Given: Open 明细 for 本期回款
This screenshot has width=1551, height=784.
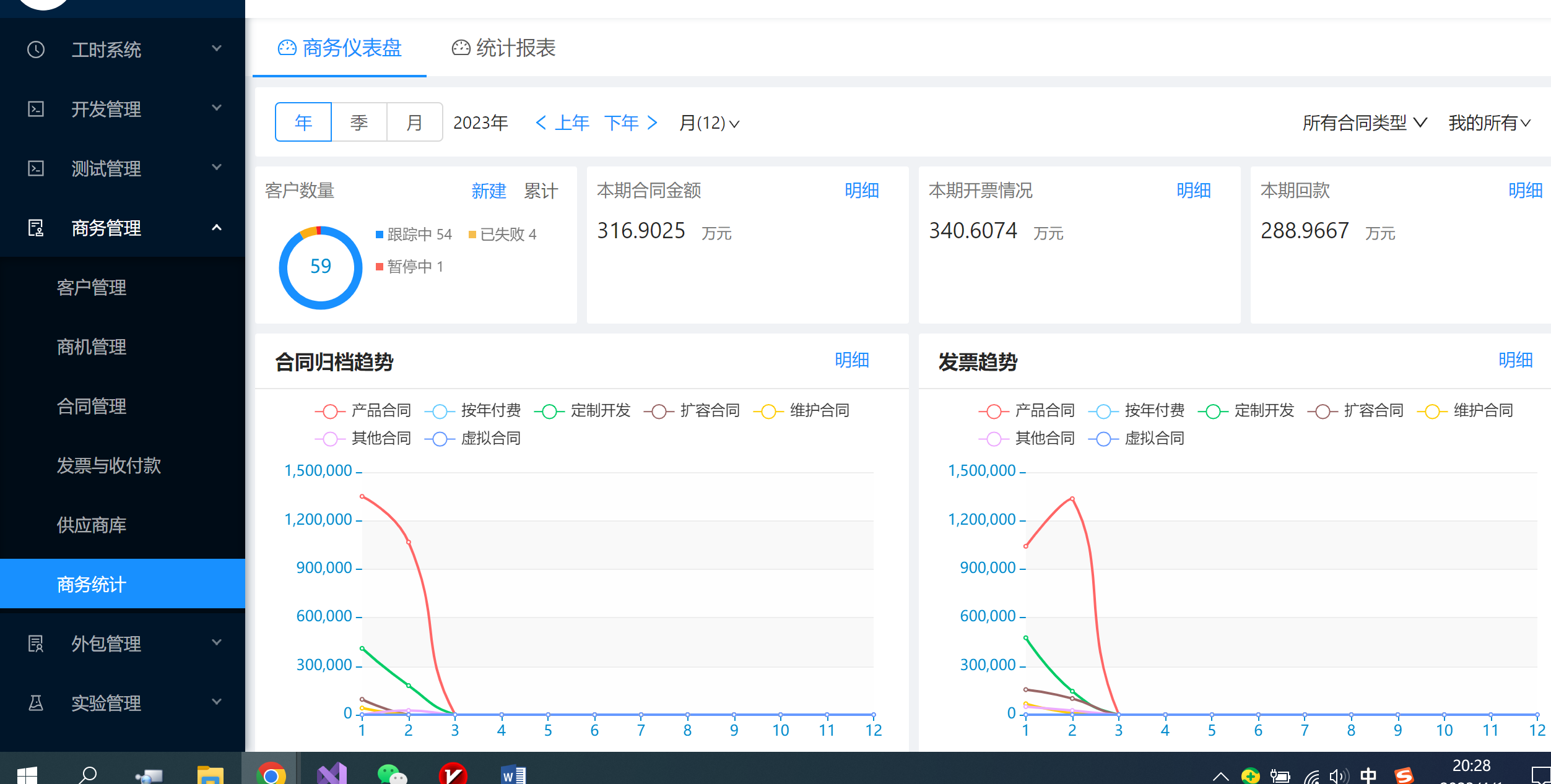Looking at the screenshot, I should click(1526, 191).
